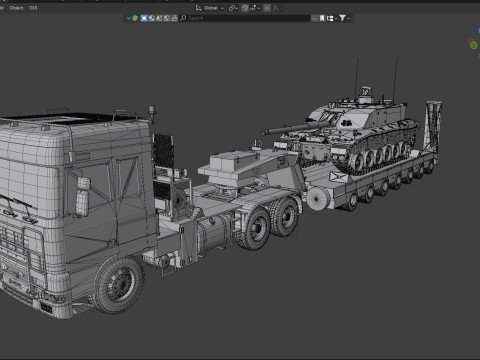Screen dimensions: 480x360
Task: Click the small button right of Search field
Action: coord(314,18)
